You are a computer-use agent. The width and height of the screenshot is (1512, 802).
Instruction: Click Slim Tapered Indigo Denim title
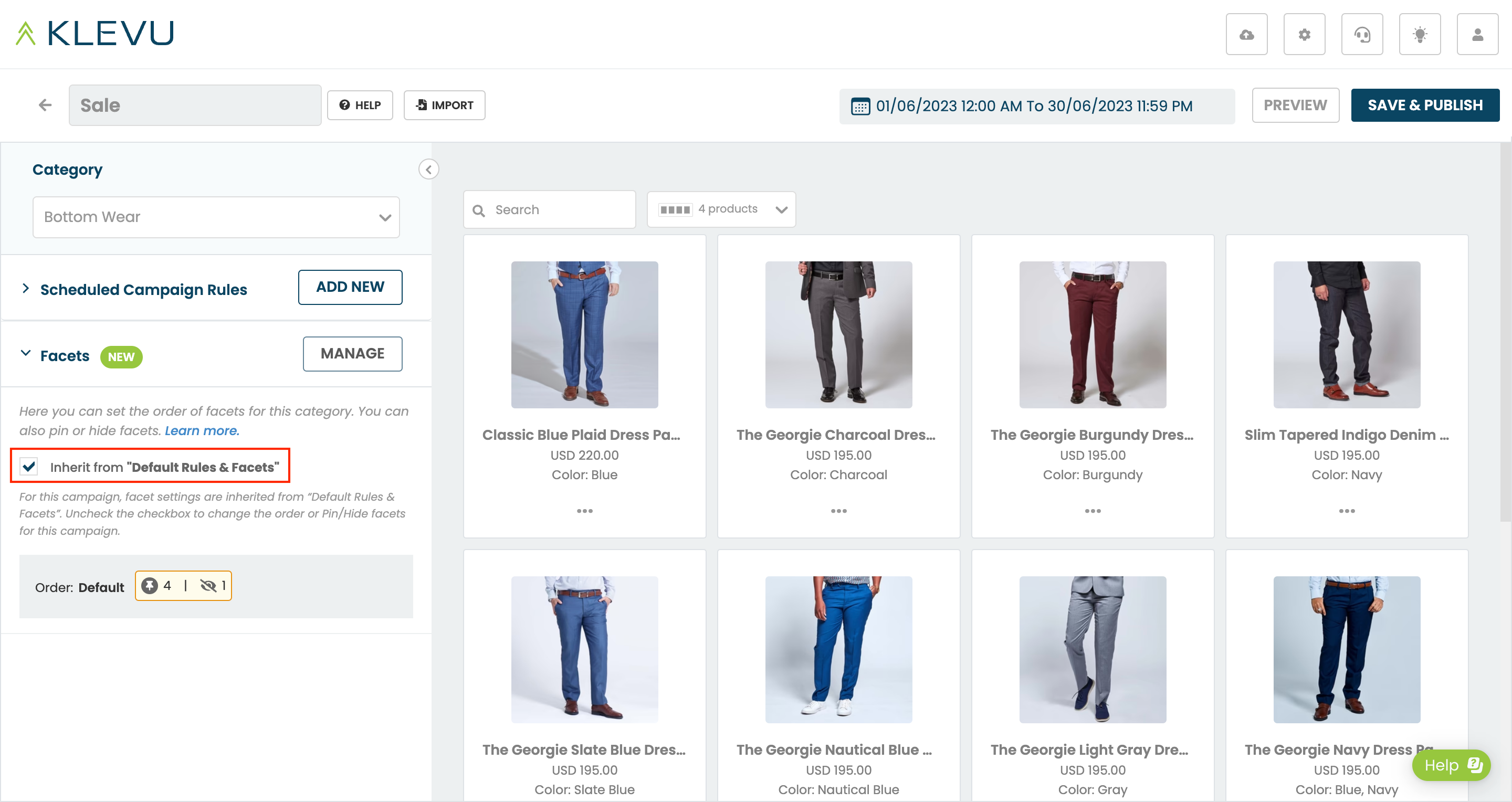click(x=1347, y=435)
